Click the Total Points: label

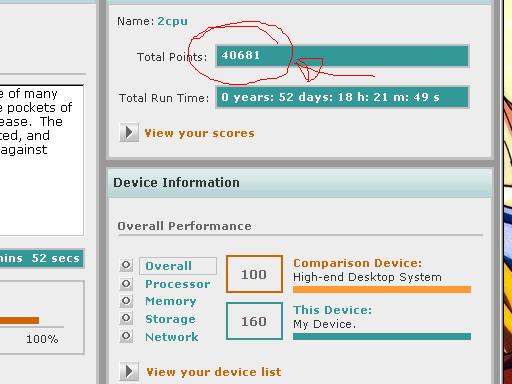pyautogui.click(x=172, y=57)
